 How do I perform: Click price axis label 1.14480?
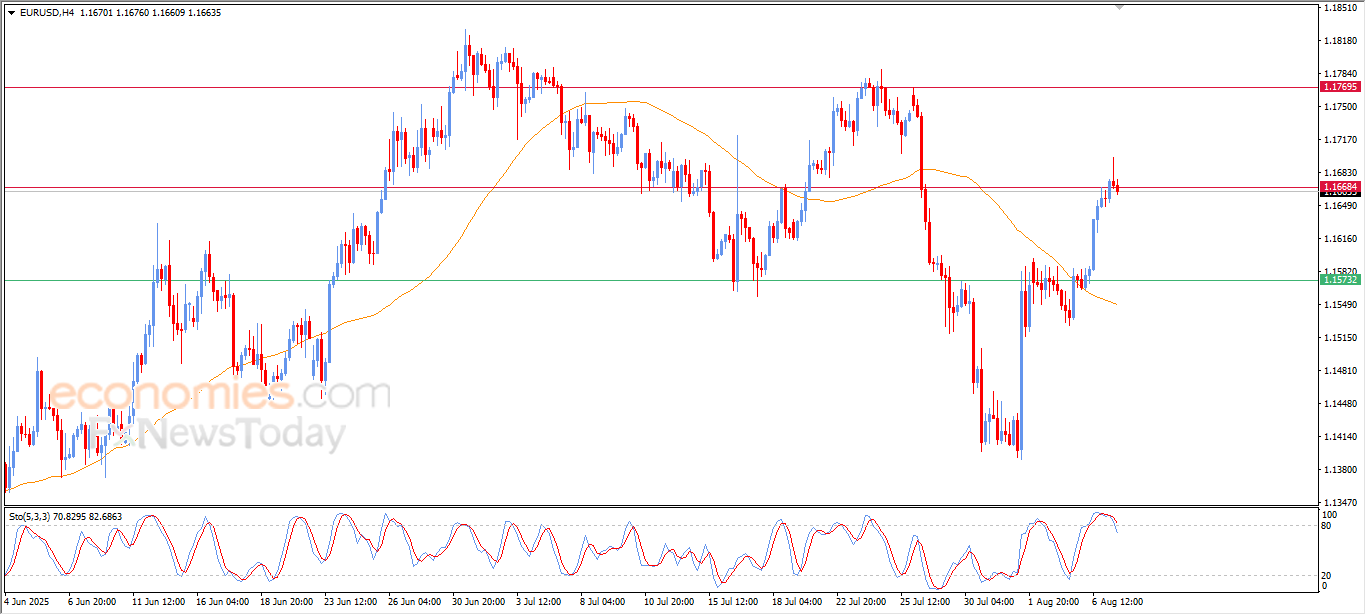(x=1340, y=404)
